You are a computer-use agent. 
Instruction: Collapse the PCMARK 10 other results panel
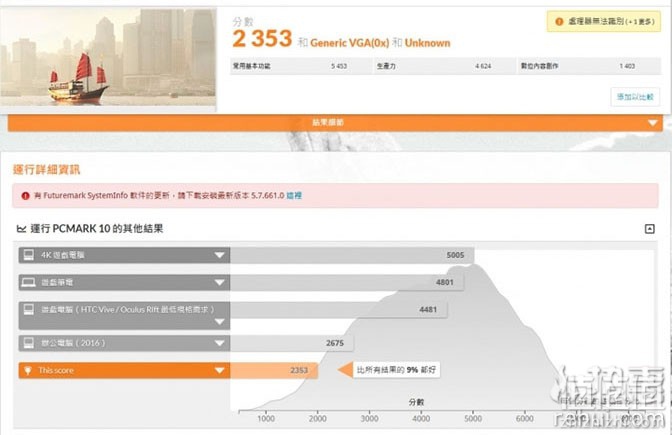[650, 229]
